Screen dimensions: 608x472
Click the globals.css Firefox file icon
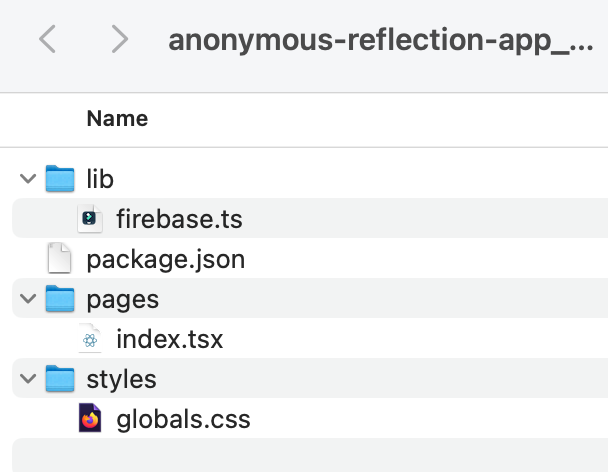90,419
